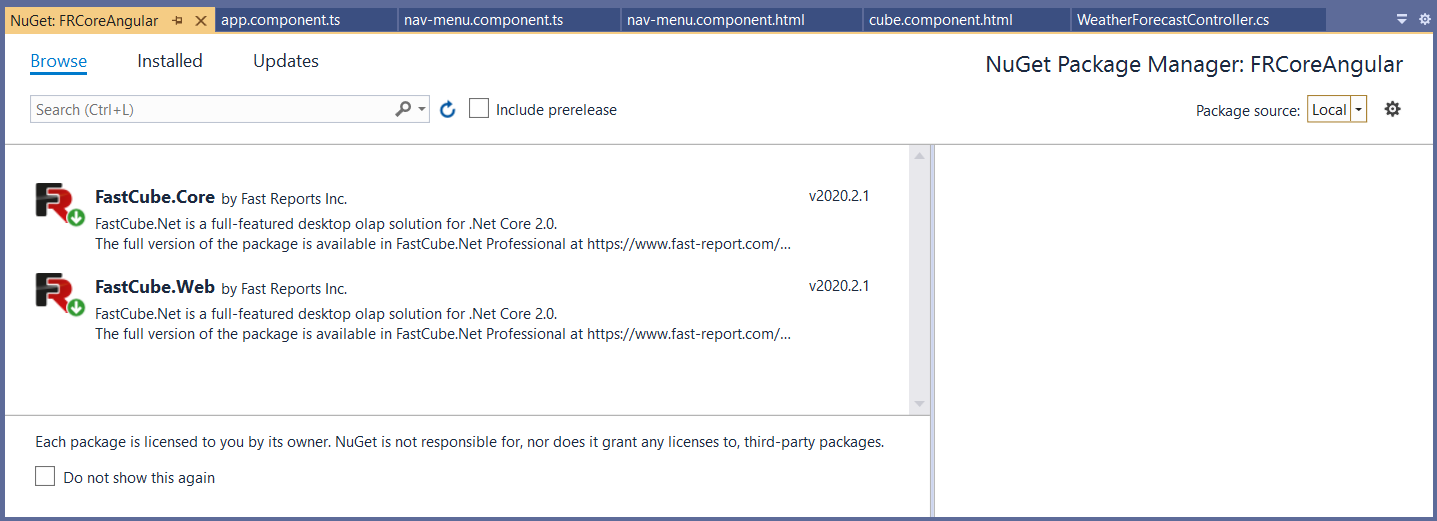Close the NuGet: FRCoreAngular tab
The height and width of the screenshot is (521, 1437).
pyautogui.click(x=201, y=20)
